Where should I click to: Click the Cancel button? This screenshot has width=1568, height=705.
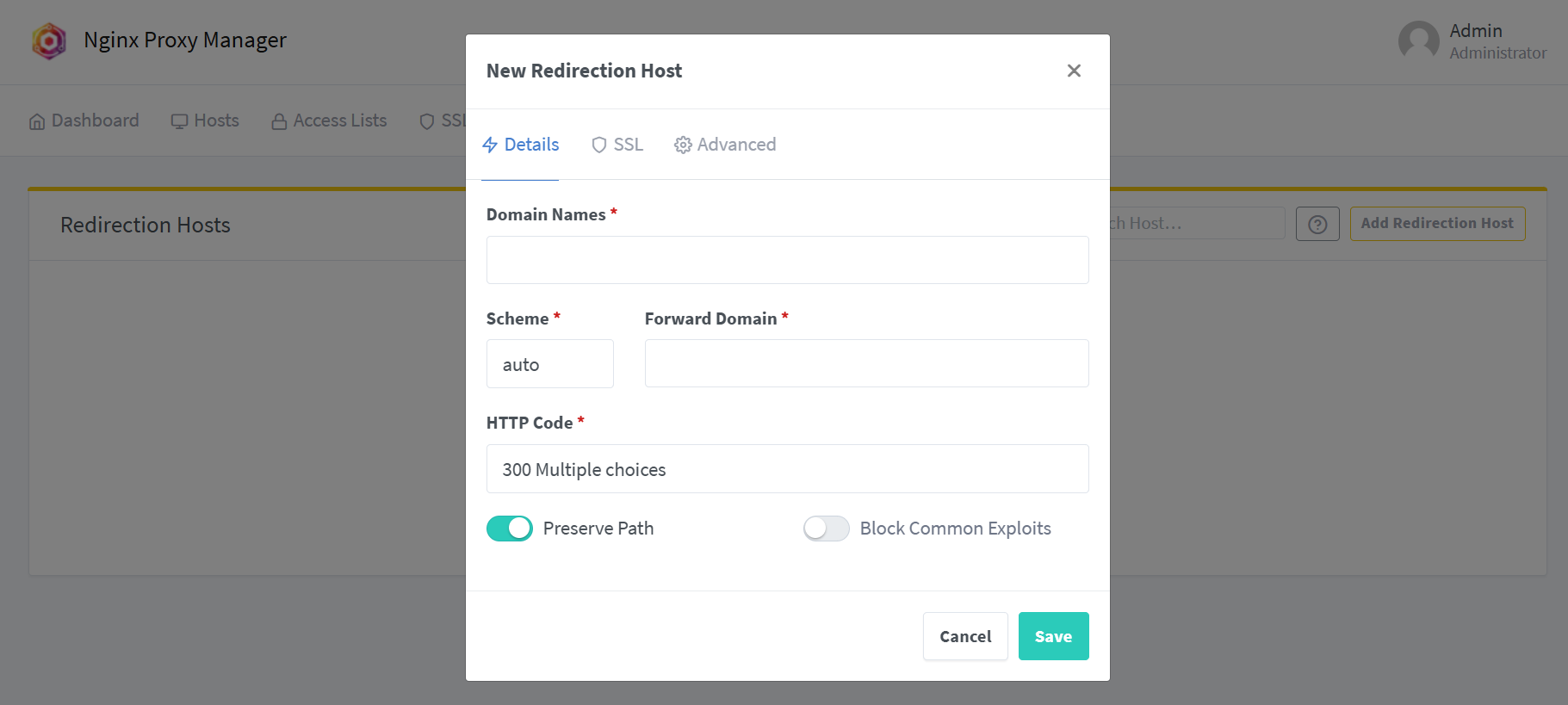(x=964, y=636)
